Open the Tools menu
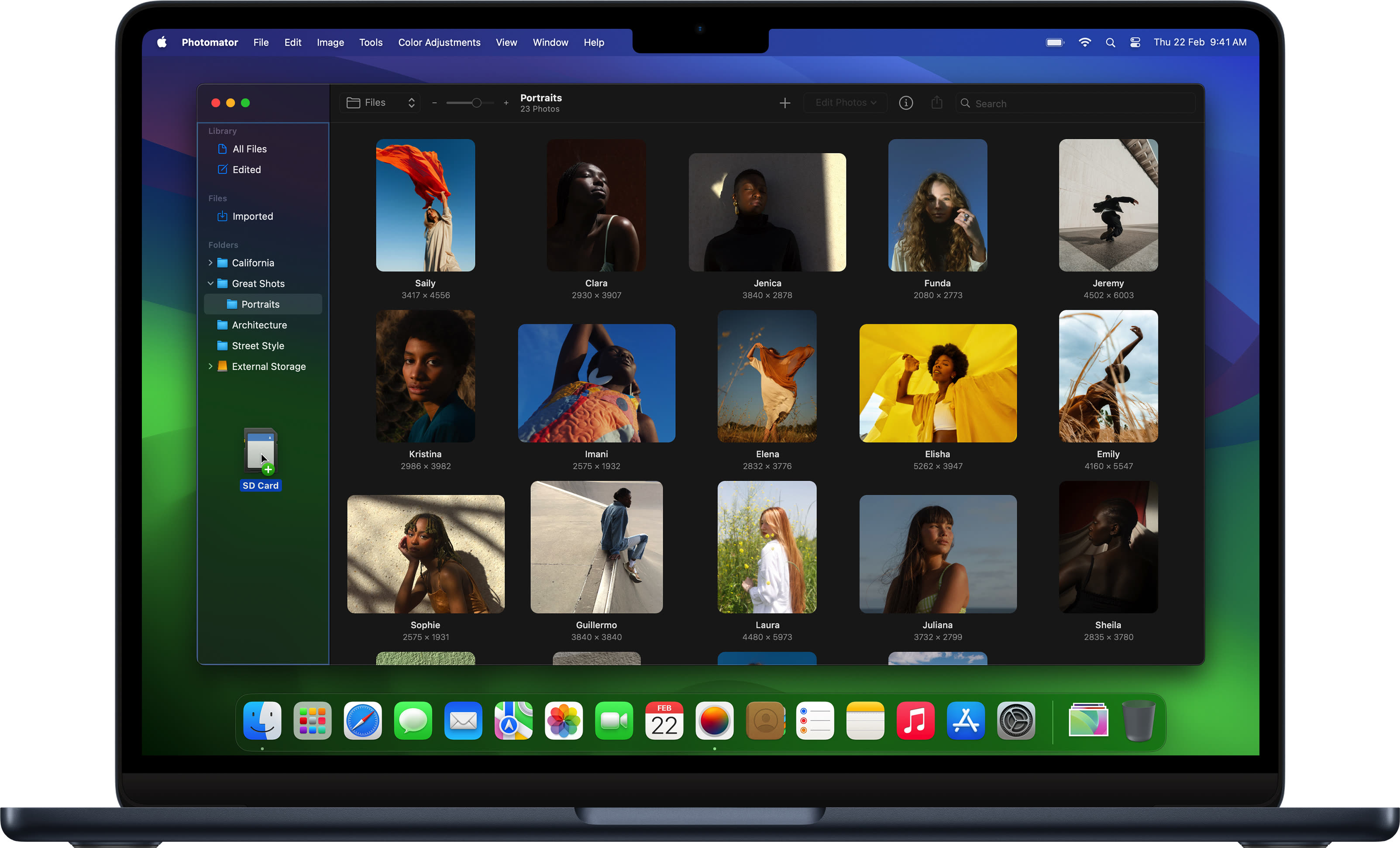Screen dimensions: 1400x848 (371, 42)
